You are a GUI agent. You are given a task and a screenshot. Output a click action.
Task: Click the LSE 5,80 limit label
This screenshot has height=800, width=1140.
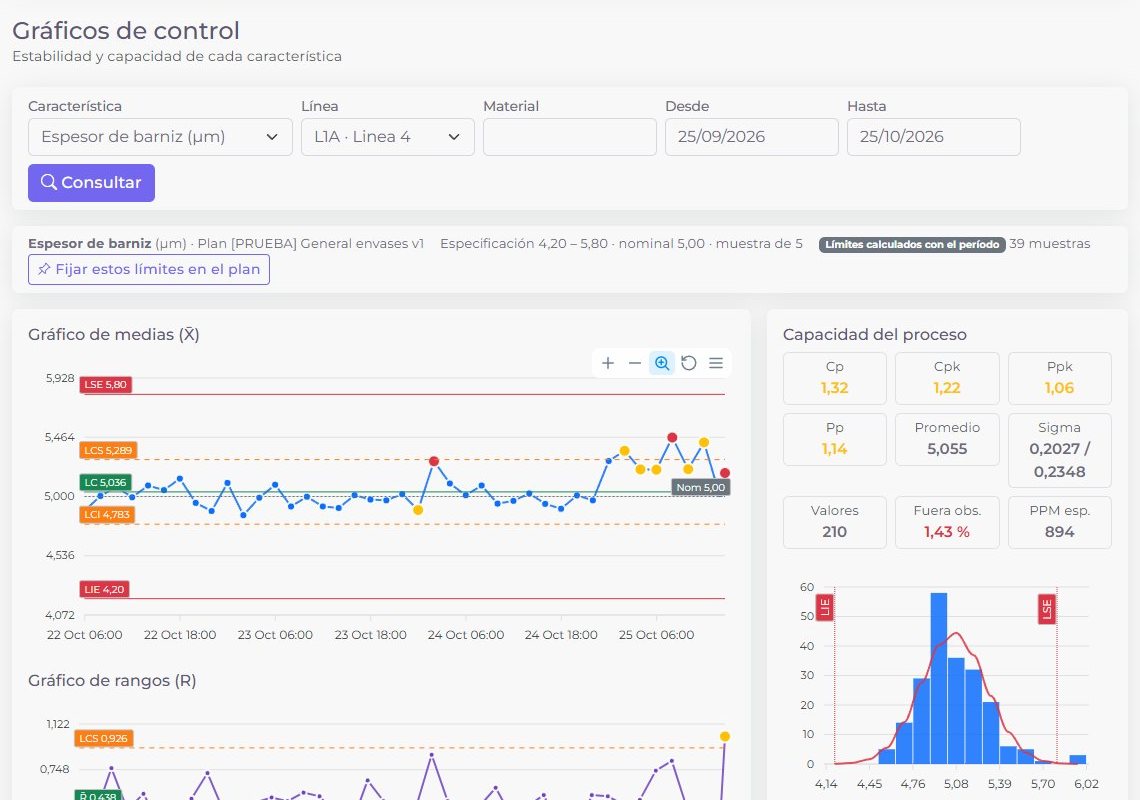point(105,385)
